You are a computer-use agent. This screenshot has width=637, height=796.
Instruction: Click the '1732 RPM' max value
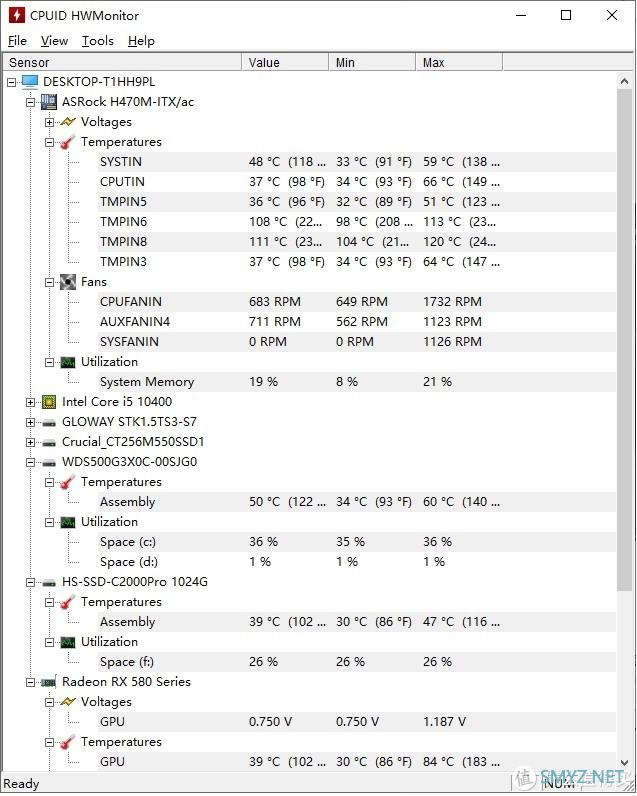pyautogui.click(x=452, y=302)
